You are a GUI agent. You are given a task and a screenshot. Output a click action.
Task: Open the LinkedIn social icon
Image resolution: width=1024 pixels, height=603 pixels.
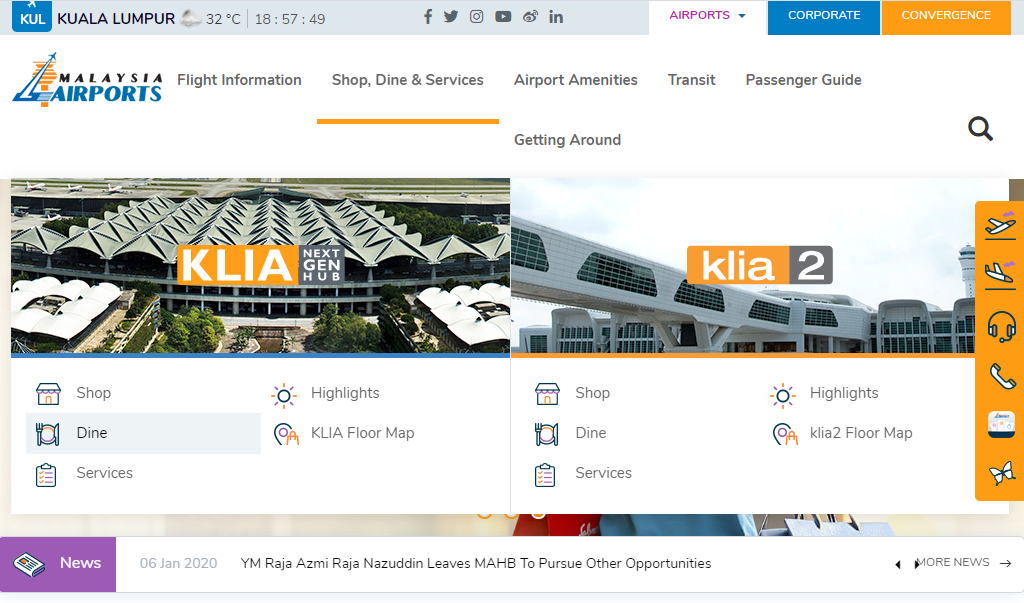(556, 17)
